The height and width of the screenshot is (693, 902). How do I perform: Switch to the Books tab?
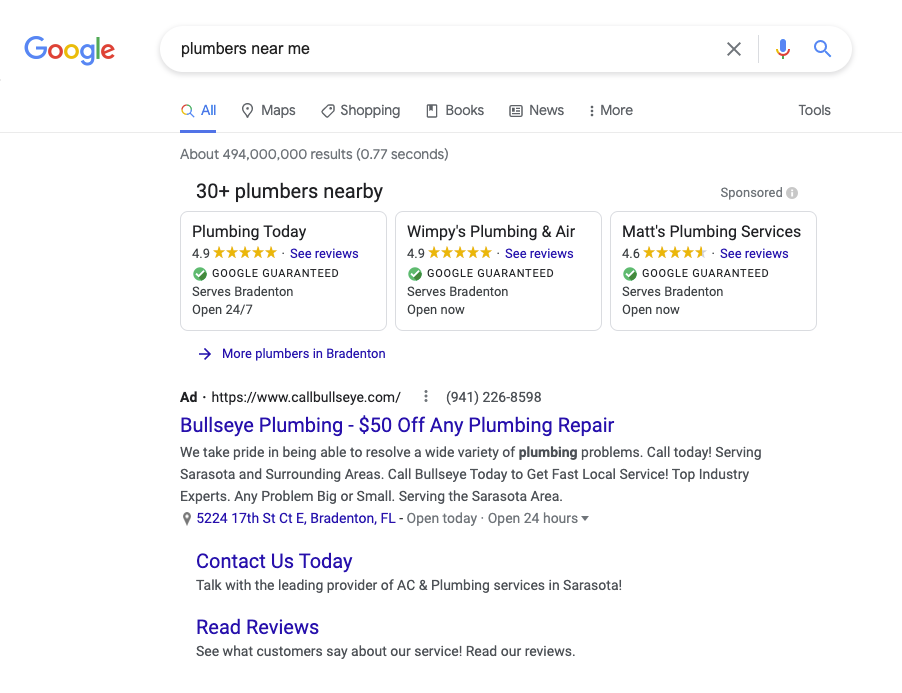(454, 110)
